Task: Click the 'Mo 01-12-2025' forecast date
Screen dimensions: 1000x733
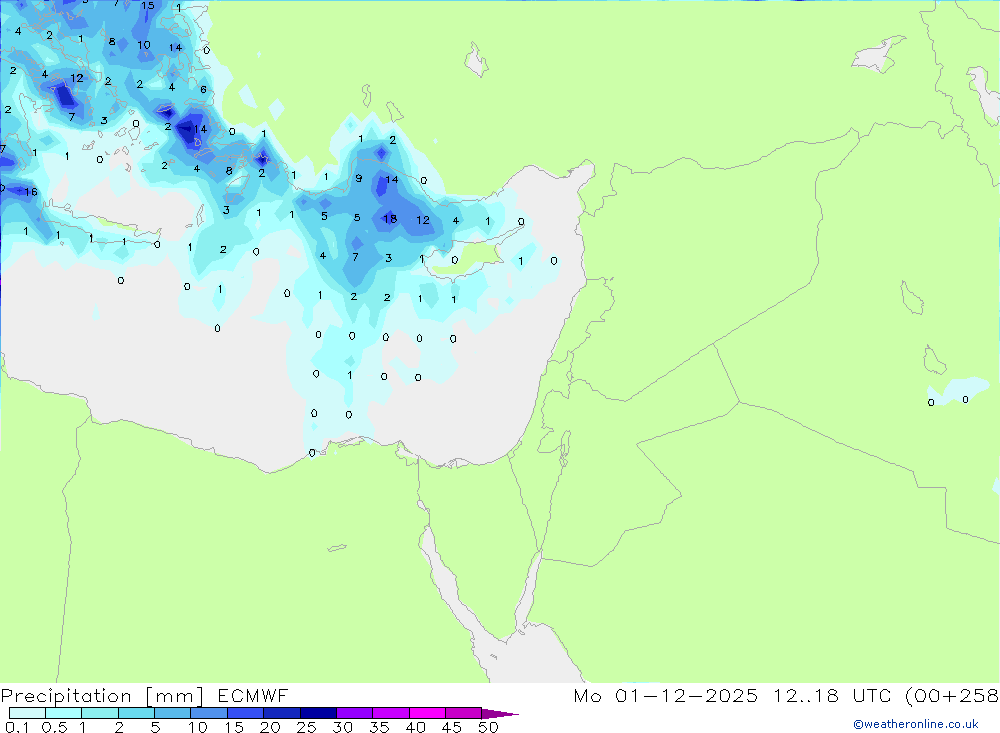Action: click(666, 695)
